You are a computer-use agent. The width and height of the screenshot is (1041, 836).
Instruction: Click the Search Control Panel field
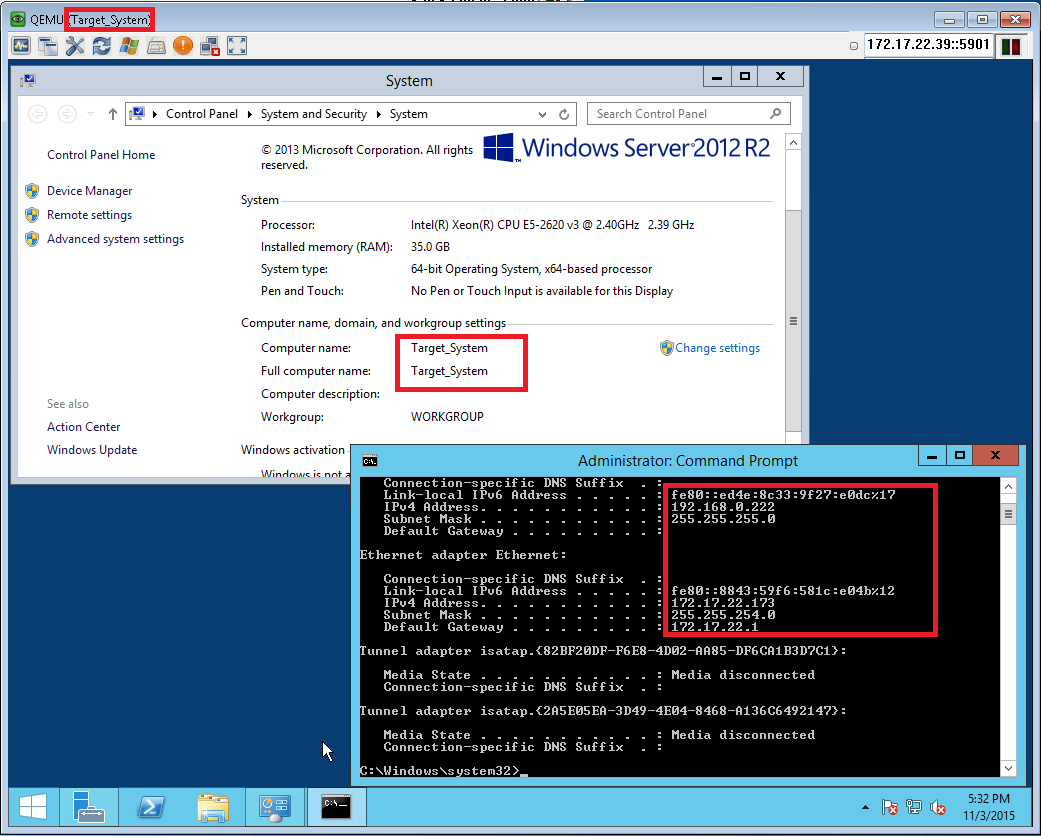pyautogui.click(x=680, y=114)
